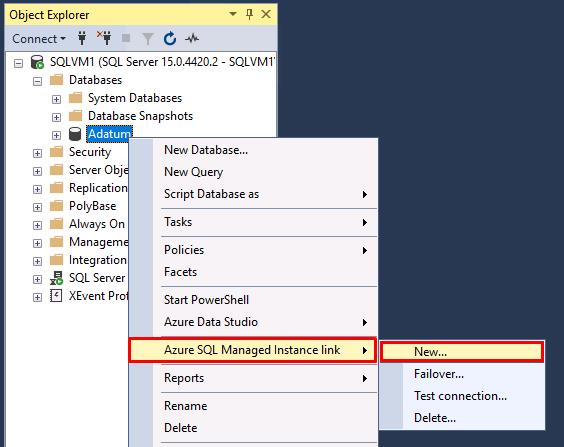Click the Filter funnel icon
The height and width of the screenshot is (447, 564).
(x=147, y=38)
